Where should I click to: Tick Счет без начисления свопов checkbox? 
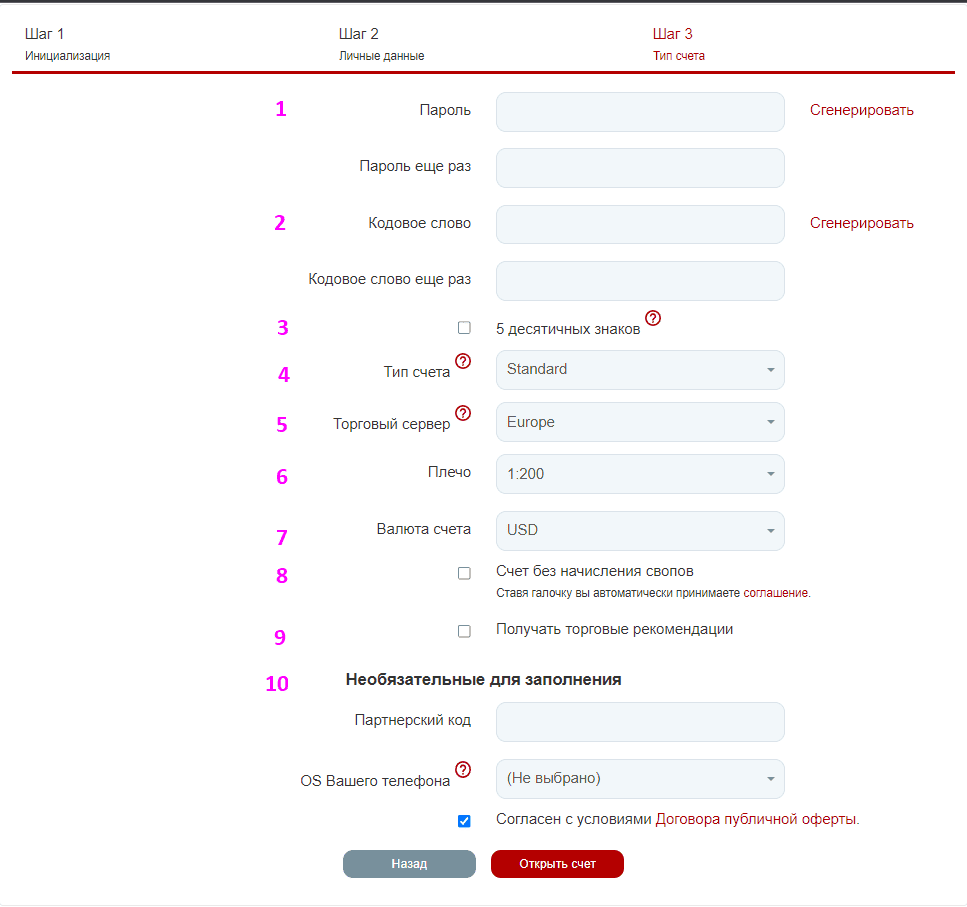[x=464, y=573]
